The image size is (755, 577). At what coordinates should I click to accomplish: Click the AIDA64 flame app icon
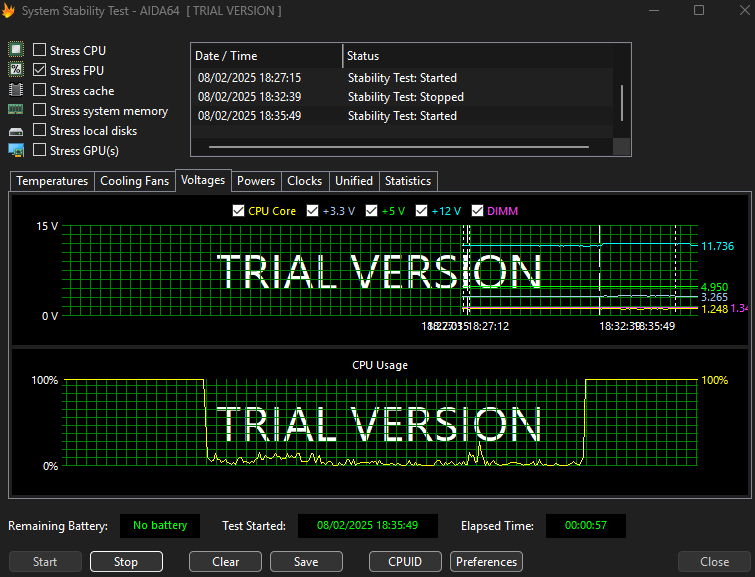8,11
